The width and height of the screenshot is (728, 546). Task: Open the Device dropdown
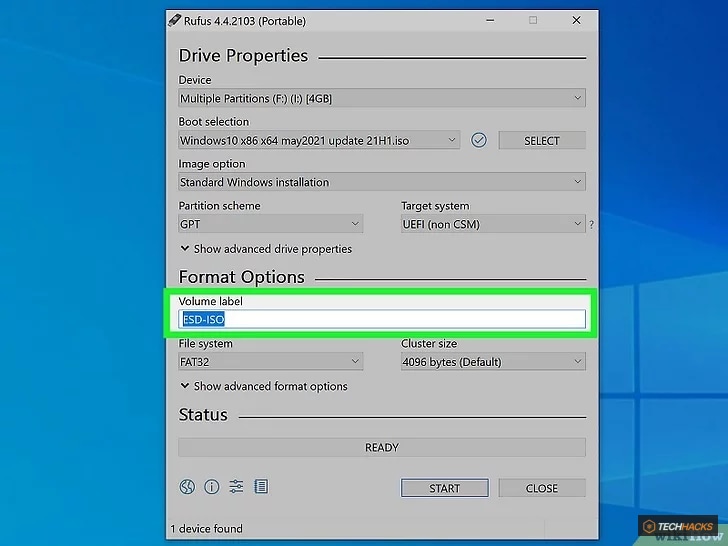click(x=382, y=98)
